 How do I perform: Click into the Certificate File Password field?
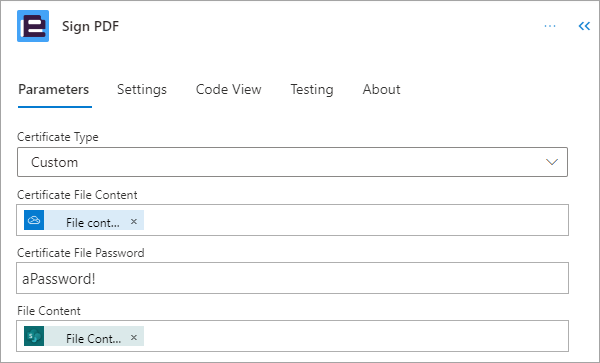tap(292, 278)
